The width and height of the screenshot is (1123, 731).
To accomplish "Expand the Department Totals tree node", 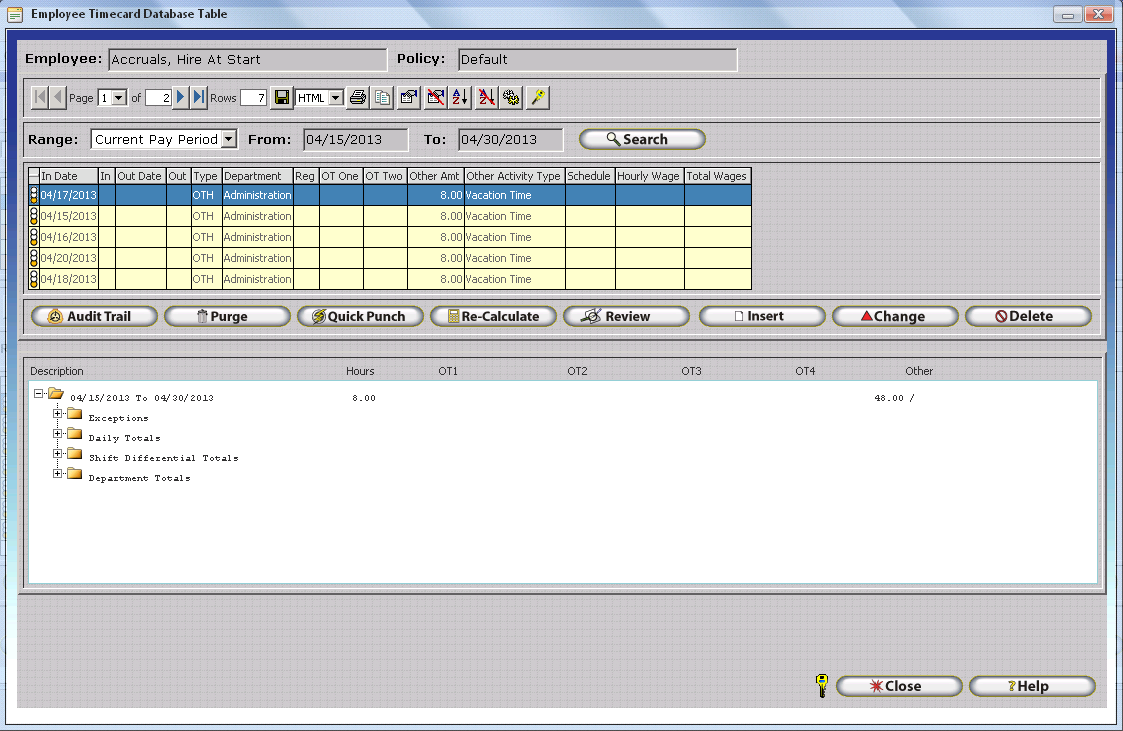I will pyautogui.click(x=59, y=477).
